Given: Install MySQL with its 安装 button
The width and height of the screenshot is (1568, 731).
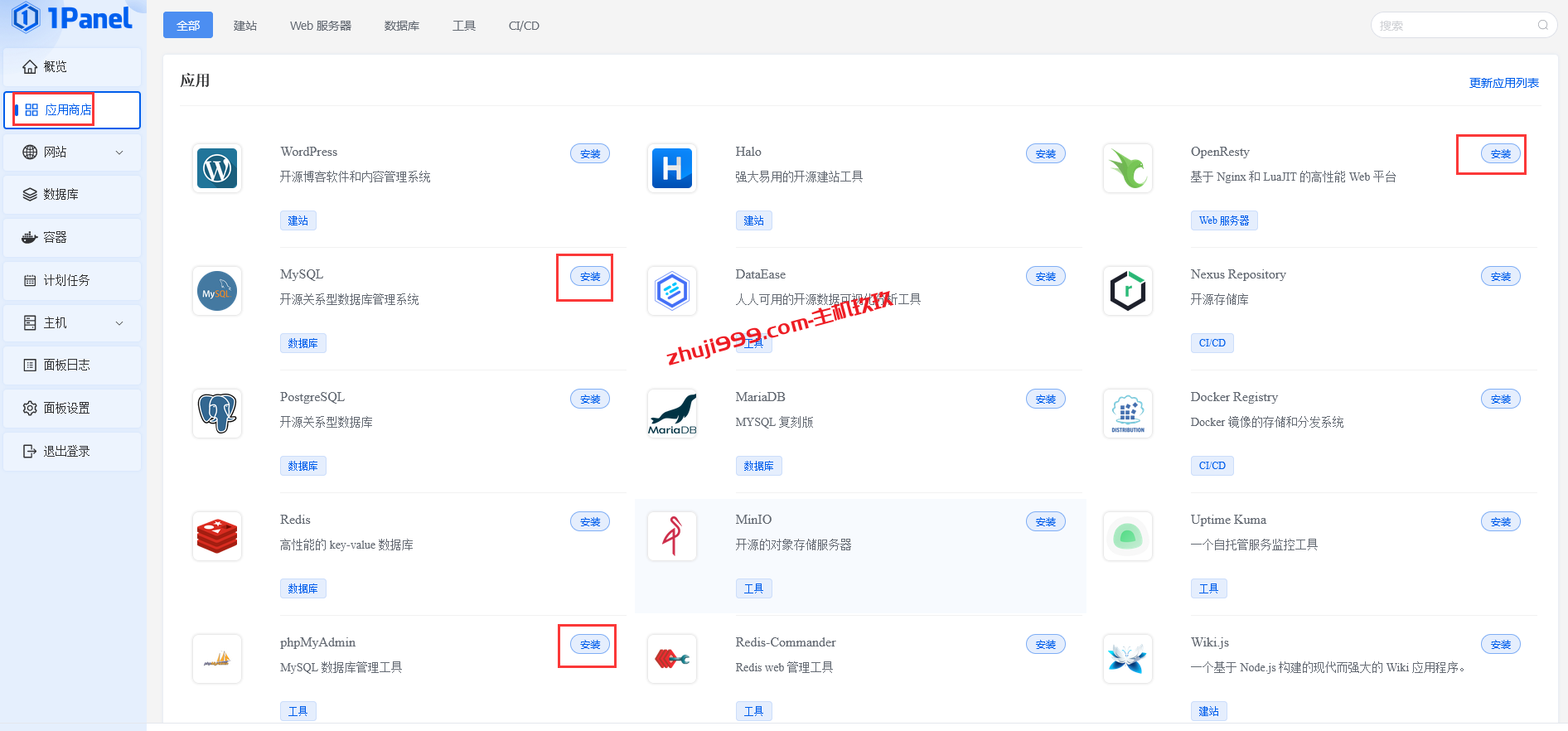Looking at the screenshot, I should 590,276.
